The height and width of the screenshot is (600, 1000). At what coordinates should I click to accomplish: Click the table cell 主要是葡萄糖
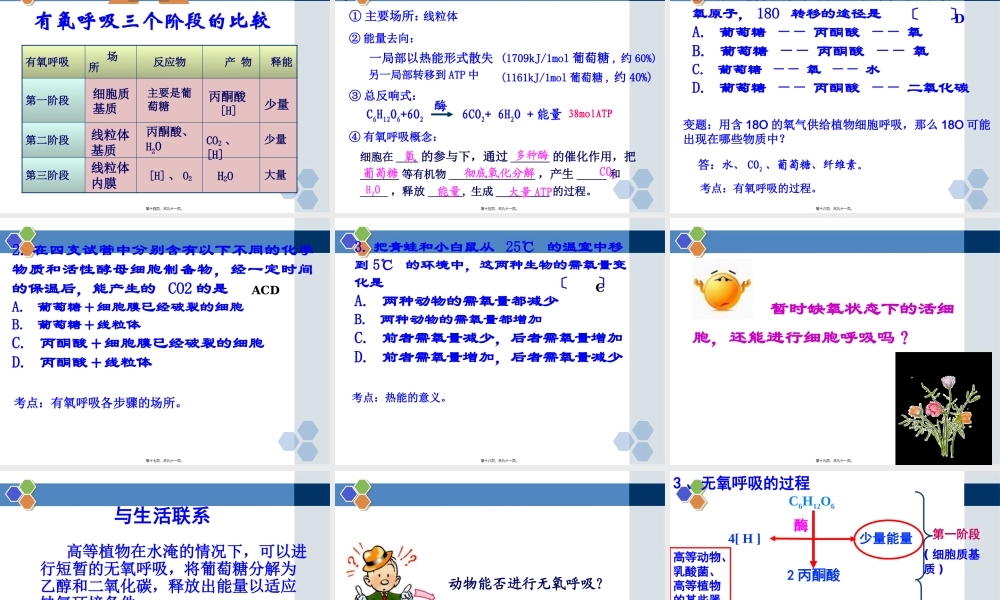pyautogui.click(x=169, y=99)
